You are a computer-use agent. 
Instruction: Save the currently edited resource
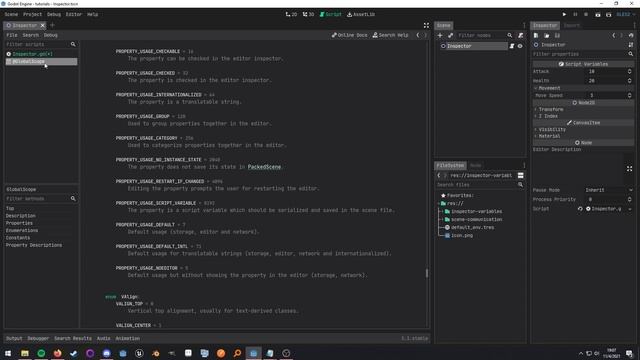pos(557,36)
